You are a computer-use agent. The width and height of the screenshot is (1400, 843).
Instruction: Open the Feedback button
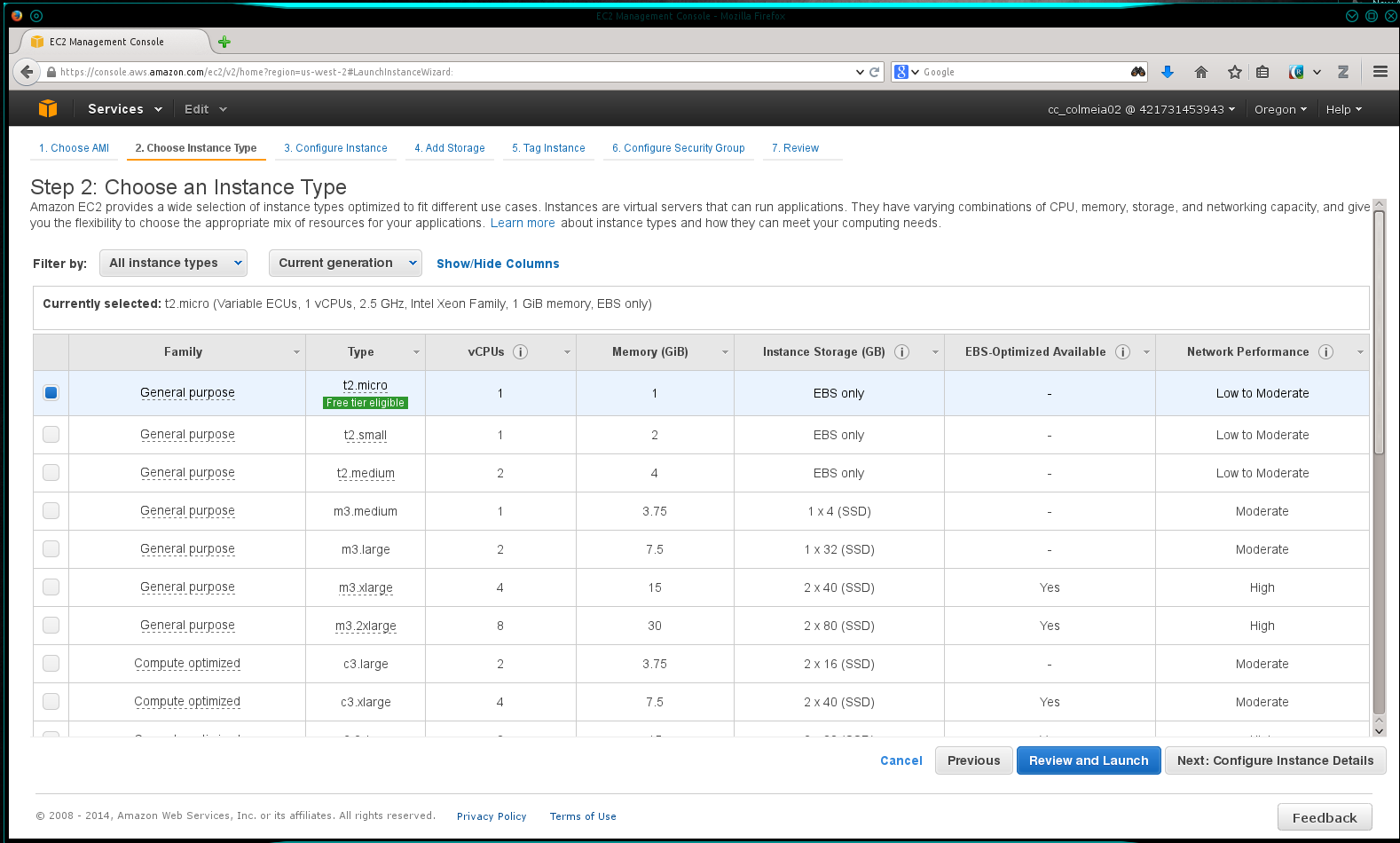(x=1325, y=817)
